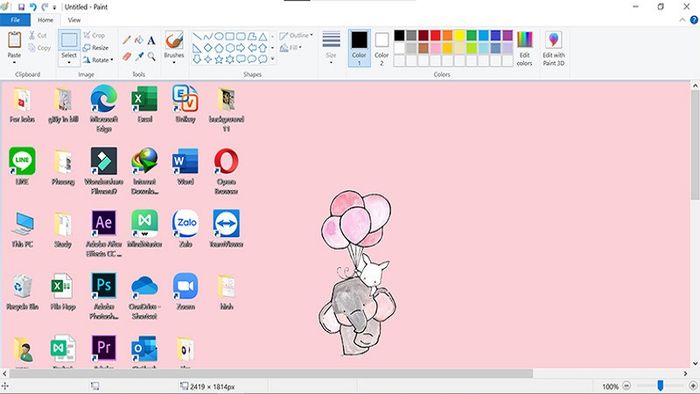This screenshot has width=700, height=394.
Task: Open the Paste dropdown arrow
Action: click(x=14, y=62)
